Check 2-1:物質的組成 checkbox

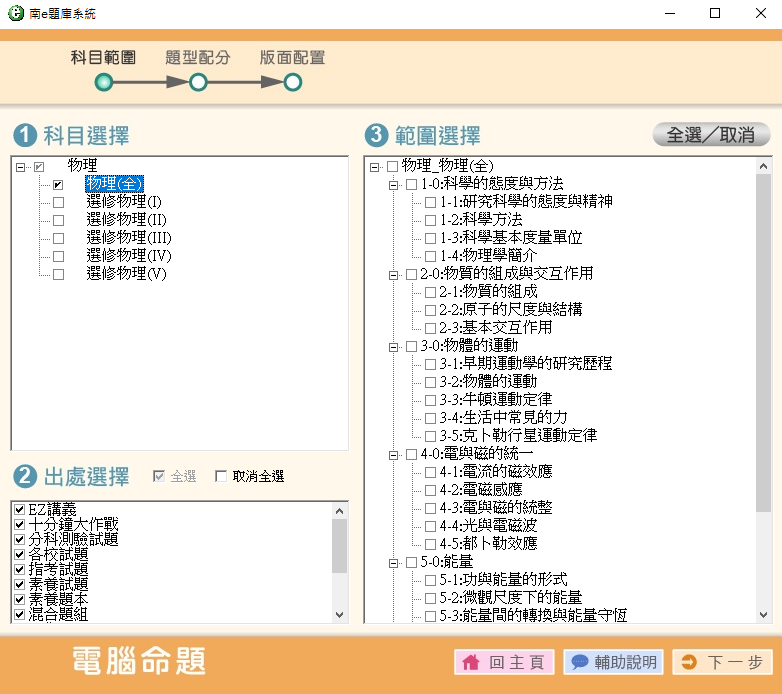coord(430,292)
